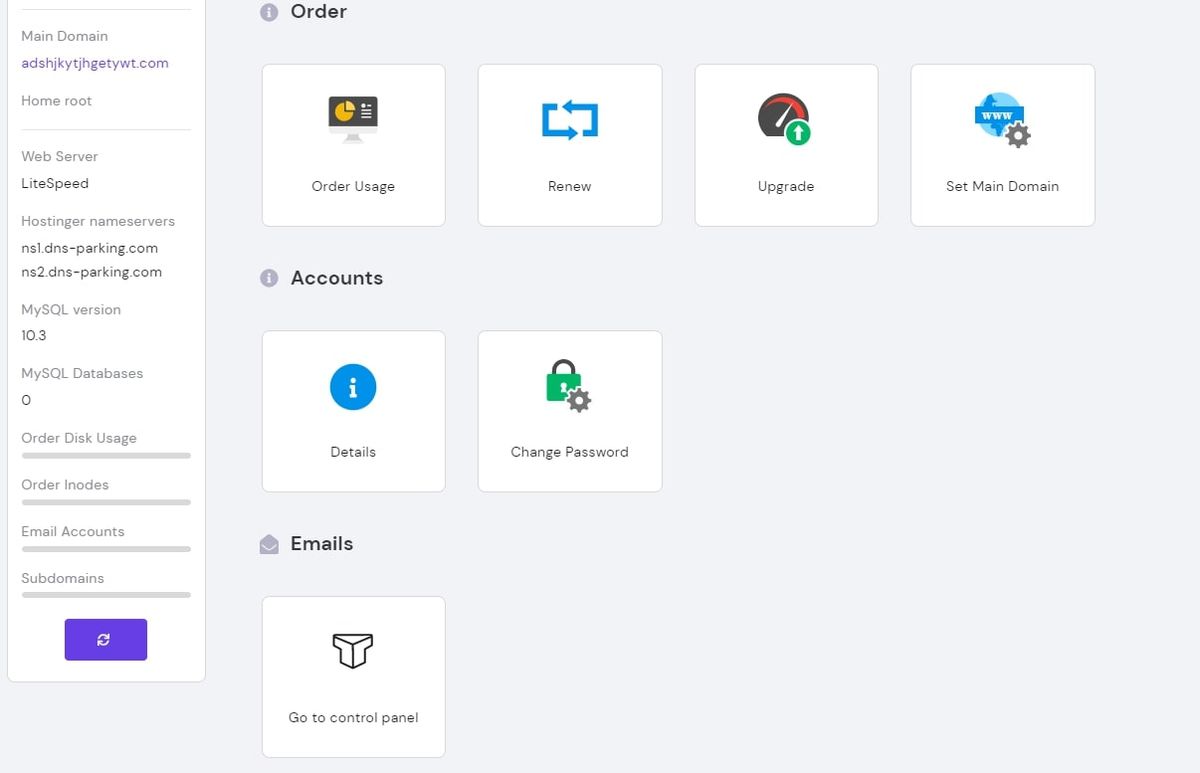The height and width of the screenshot is (773, 1200).
Task: Click the envelope icon beside Emails heading
Action: [x=268, y=543]
